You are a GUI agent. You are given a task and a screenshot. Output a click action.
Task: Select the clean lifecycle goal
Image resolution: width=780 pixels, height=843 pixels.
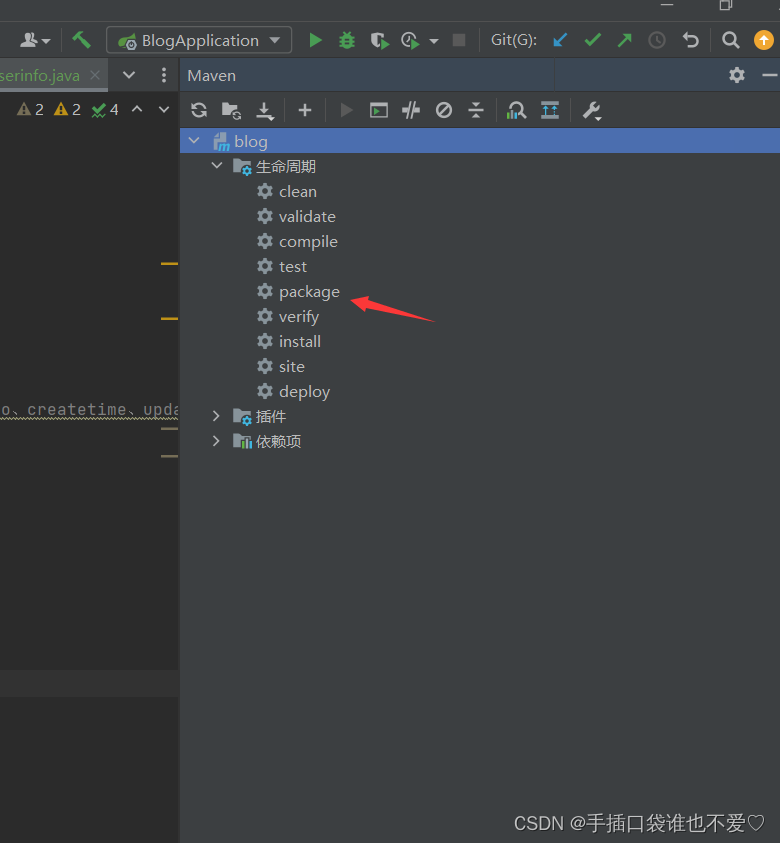298,192
